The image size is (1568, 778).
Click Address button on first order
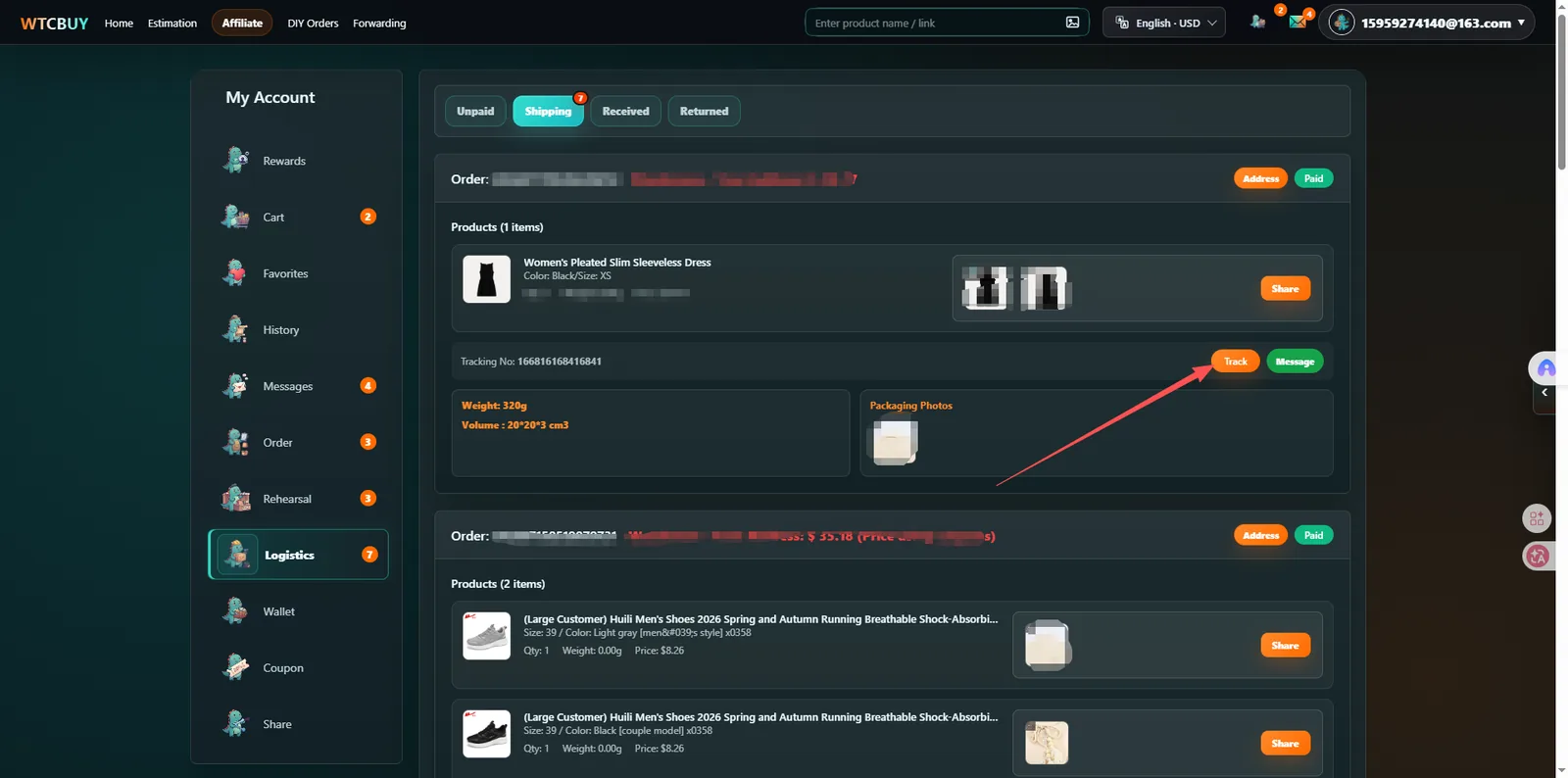tap(1260, 178)
